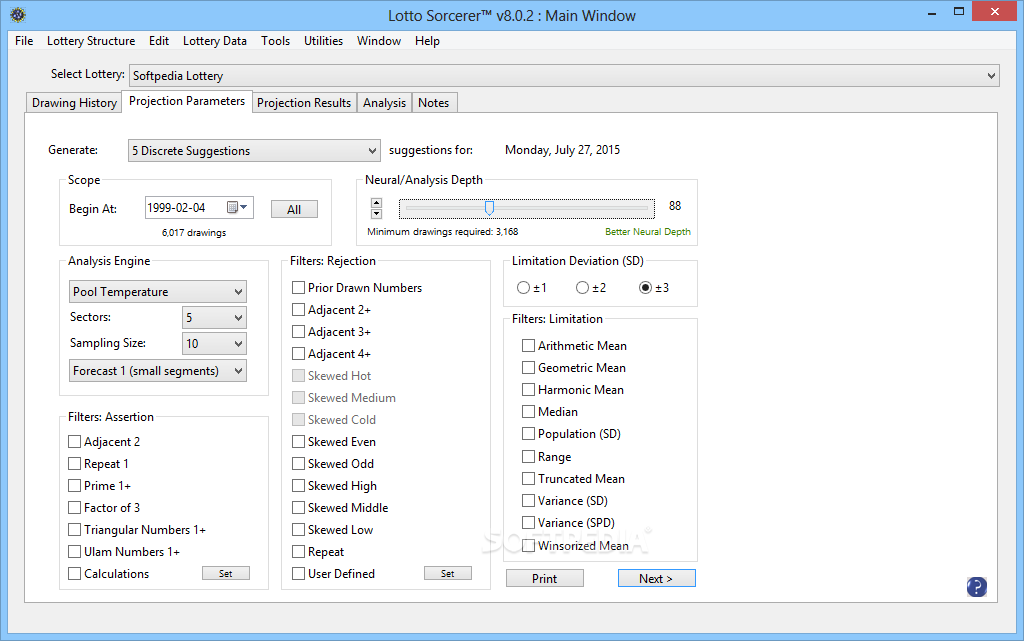Check the Repeat rejection checkbox
Image resolution: width=1024 pixels, height=641 pixels.
click(x=298, y=552)
